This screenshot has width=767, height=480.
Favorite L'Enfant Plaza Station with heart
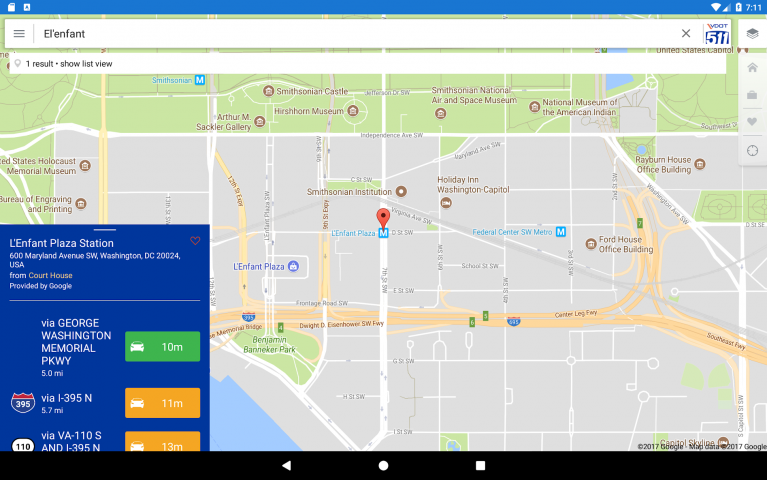[195, 241]
